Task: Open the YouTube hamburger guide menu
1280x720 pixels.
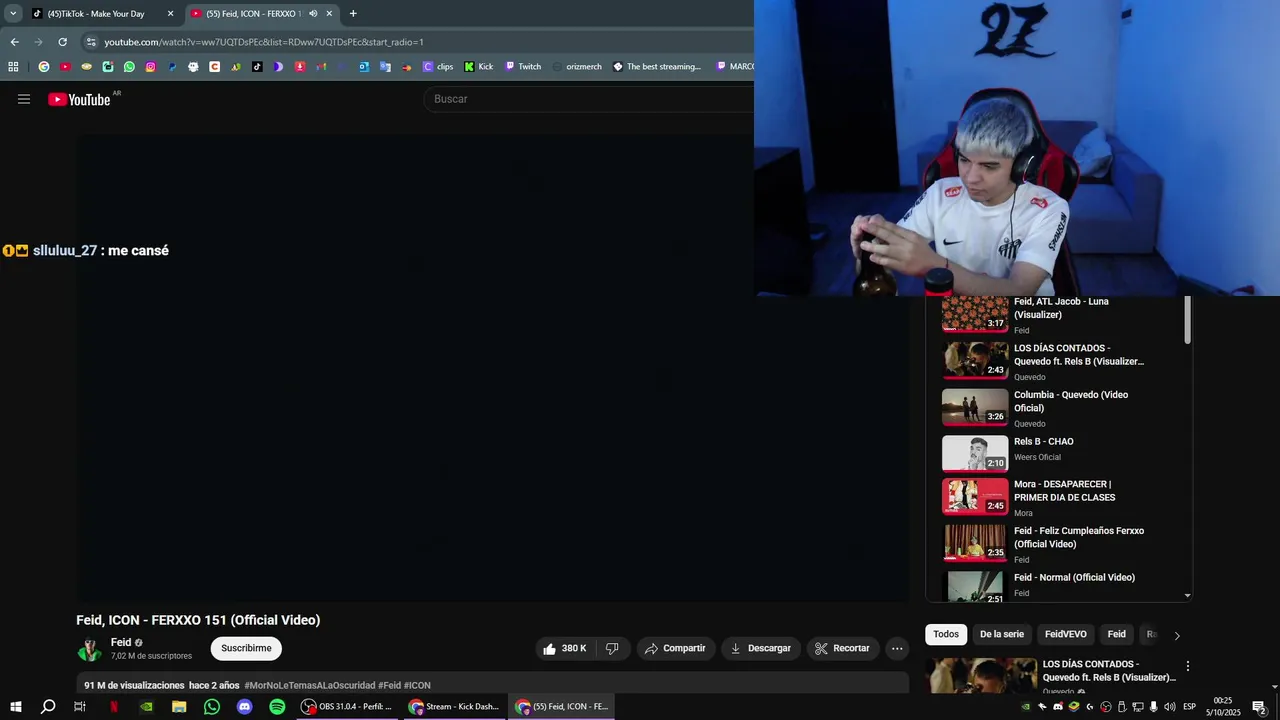Action: tap(24, 99)
